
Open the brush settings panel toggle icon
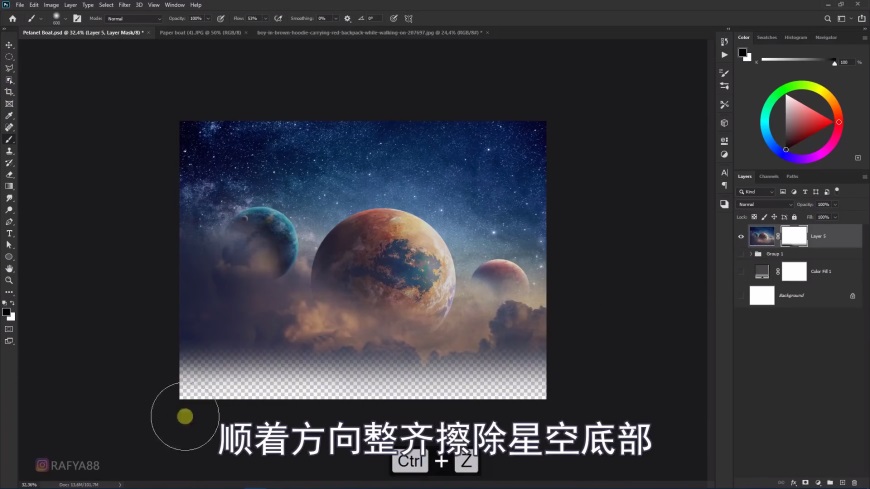[77, 18]
